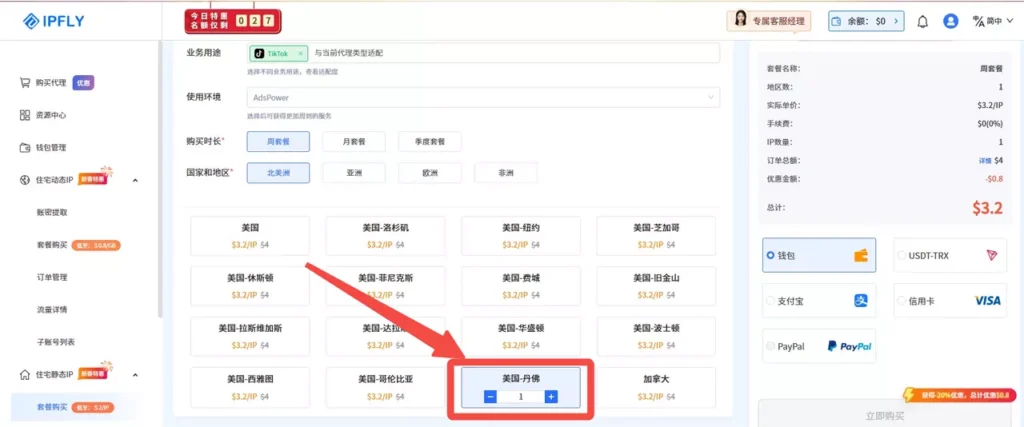Open the notification bell
The width and height of the screenshot is (1024, 427).
click(922, 22)
